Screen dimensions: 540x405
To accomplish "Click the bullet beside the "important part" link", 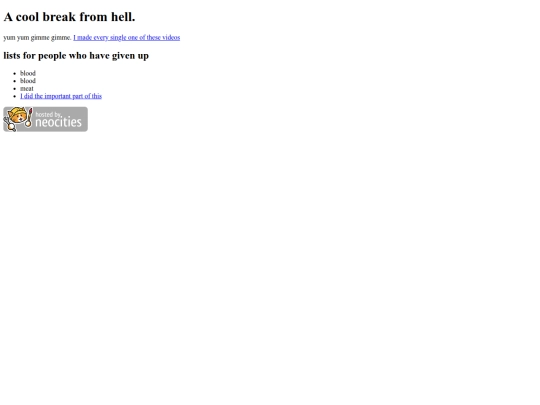I will click(14, 96).
